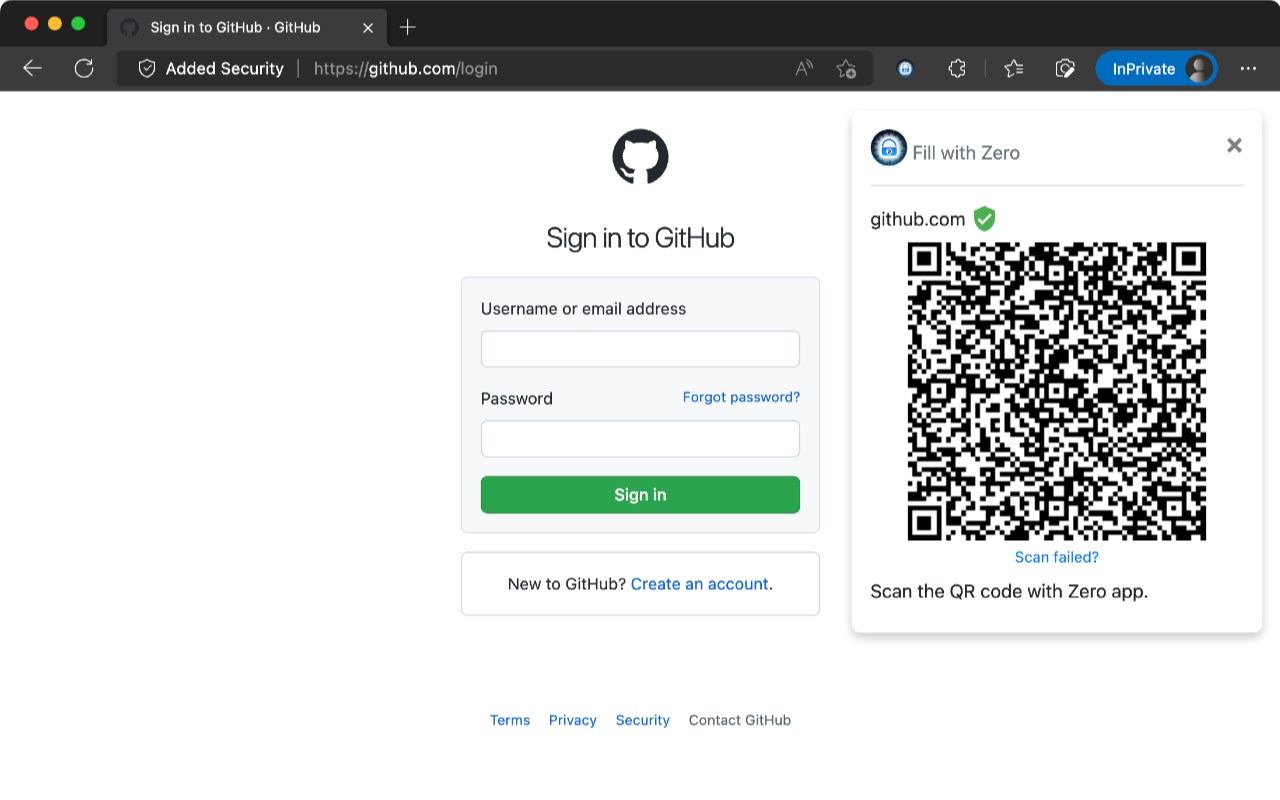Viewport: 1280px width, 800px height.
Task: Click the Read Aloud icon in the address bar
Action: pos(804,68)
